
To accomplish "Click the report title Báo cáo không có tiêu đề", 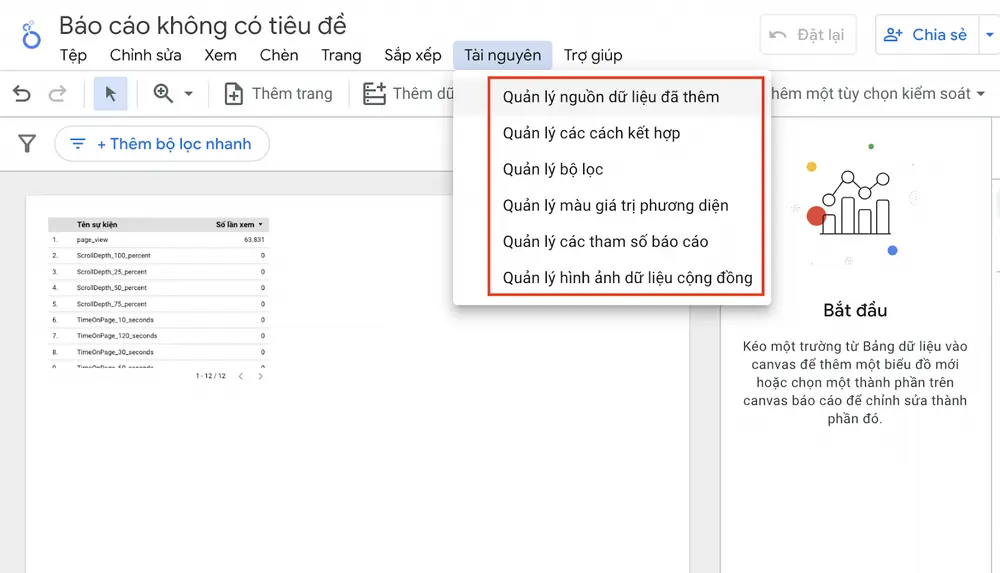I will (203, 26).
